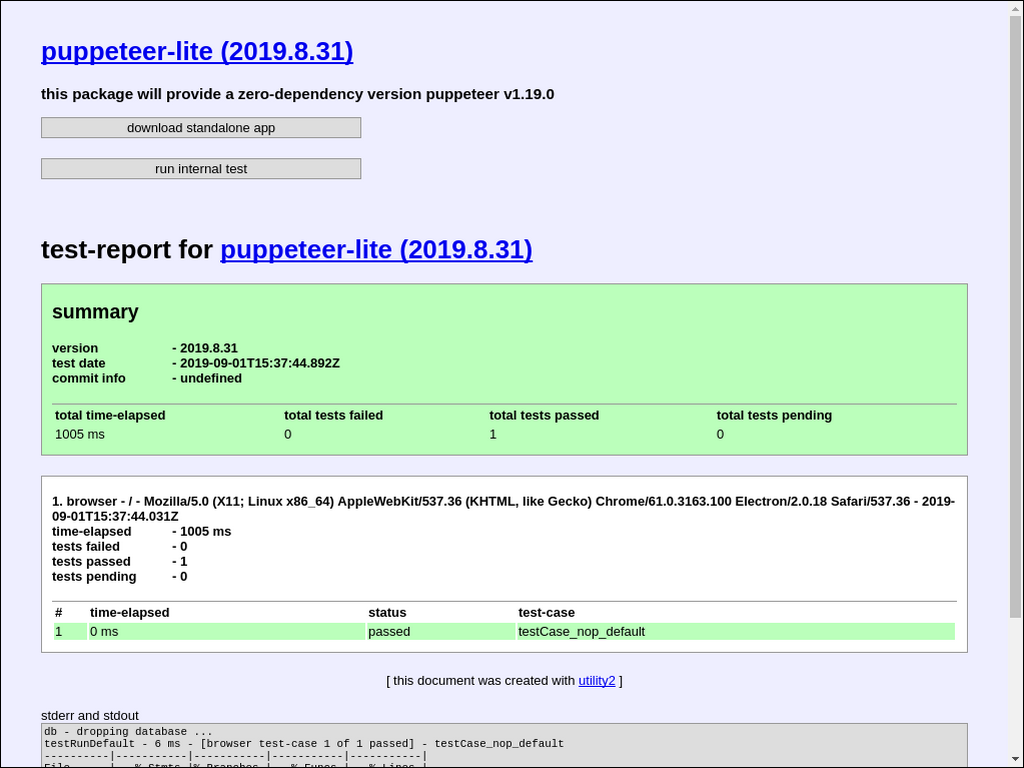The height and width of the screenshot is (768, 1024).
Task: Click the version - 2019.8.31 row
Action: point(145,348)
